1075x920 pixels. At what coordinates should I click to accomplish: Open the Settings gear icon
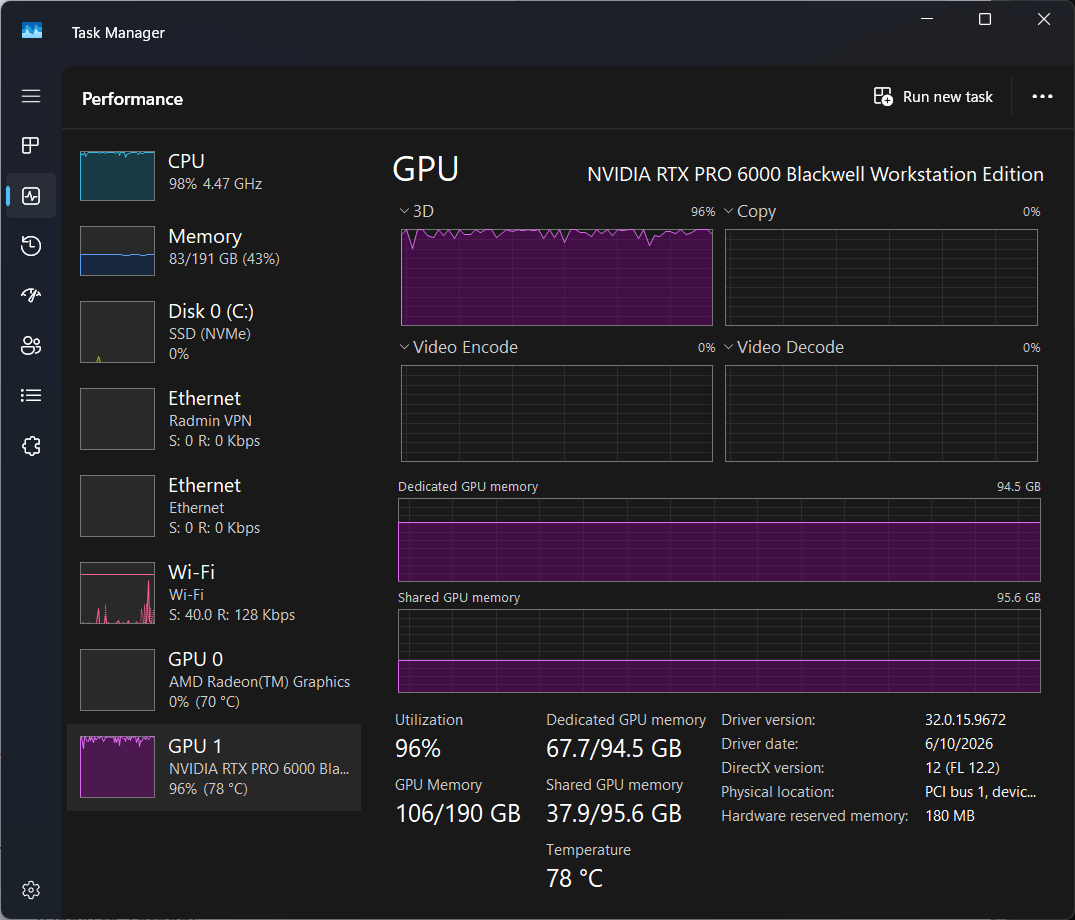[31, 890]
